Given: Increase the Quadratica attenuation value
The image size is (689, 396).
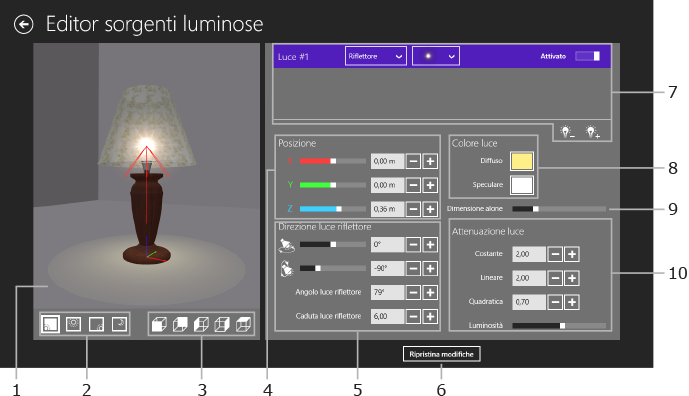Looking at the screenshot, I should [572, 302].
